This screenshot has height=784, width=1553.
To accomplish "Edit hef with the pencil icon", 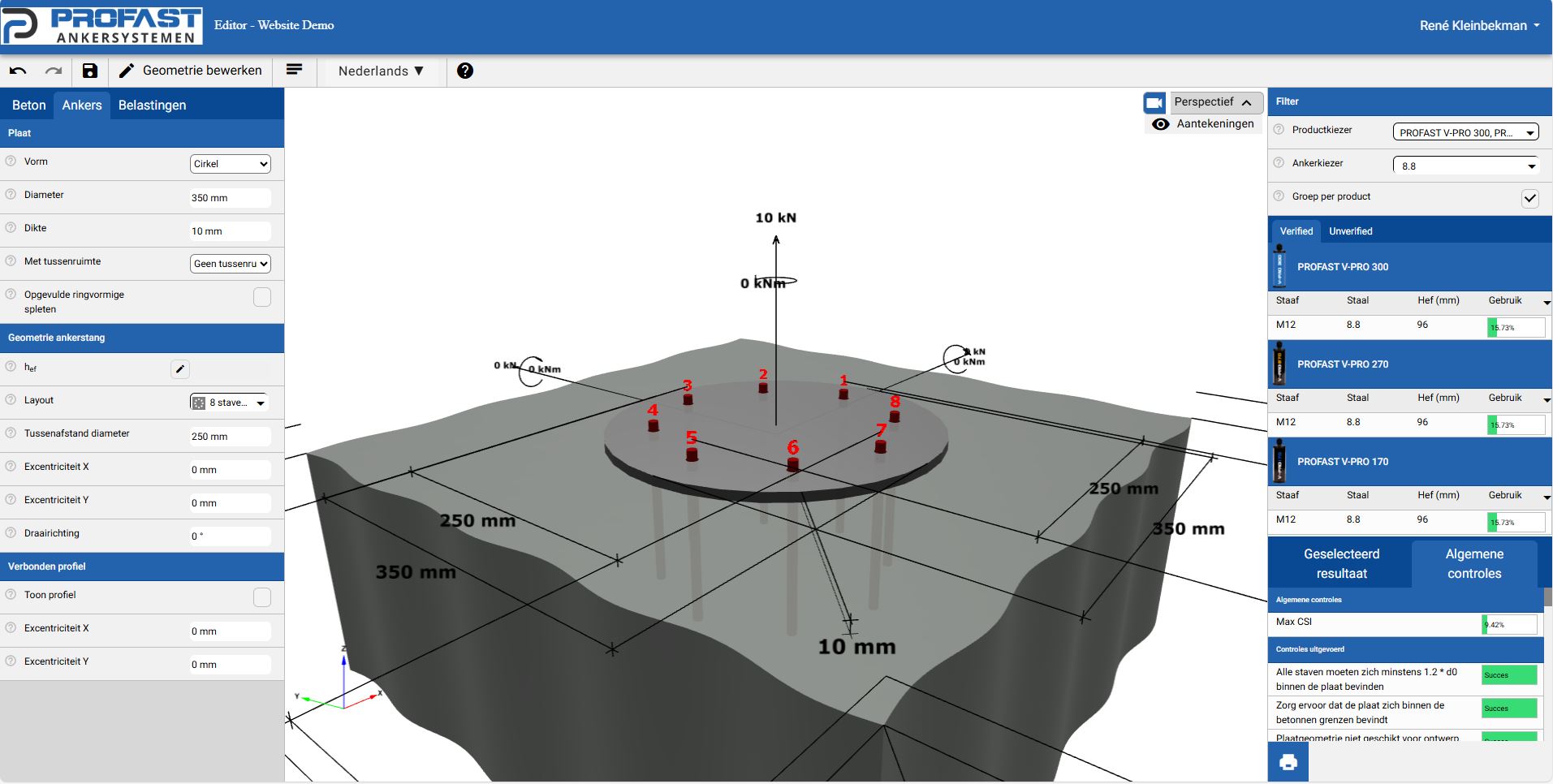I will tap(180, 369).
